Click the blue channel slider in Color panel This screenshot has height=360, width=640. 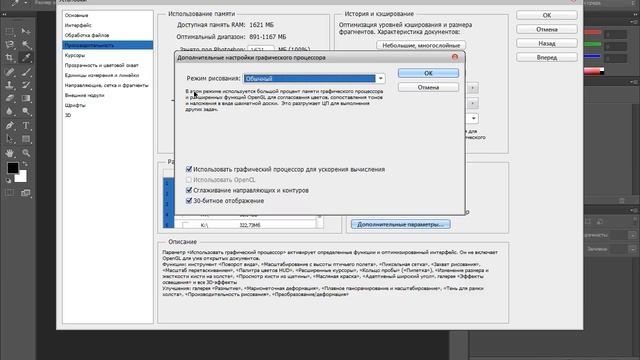click(593, 56)
